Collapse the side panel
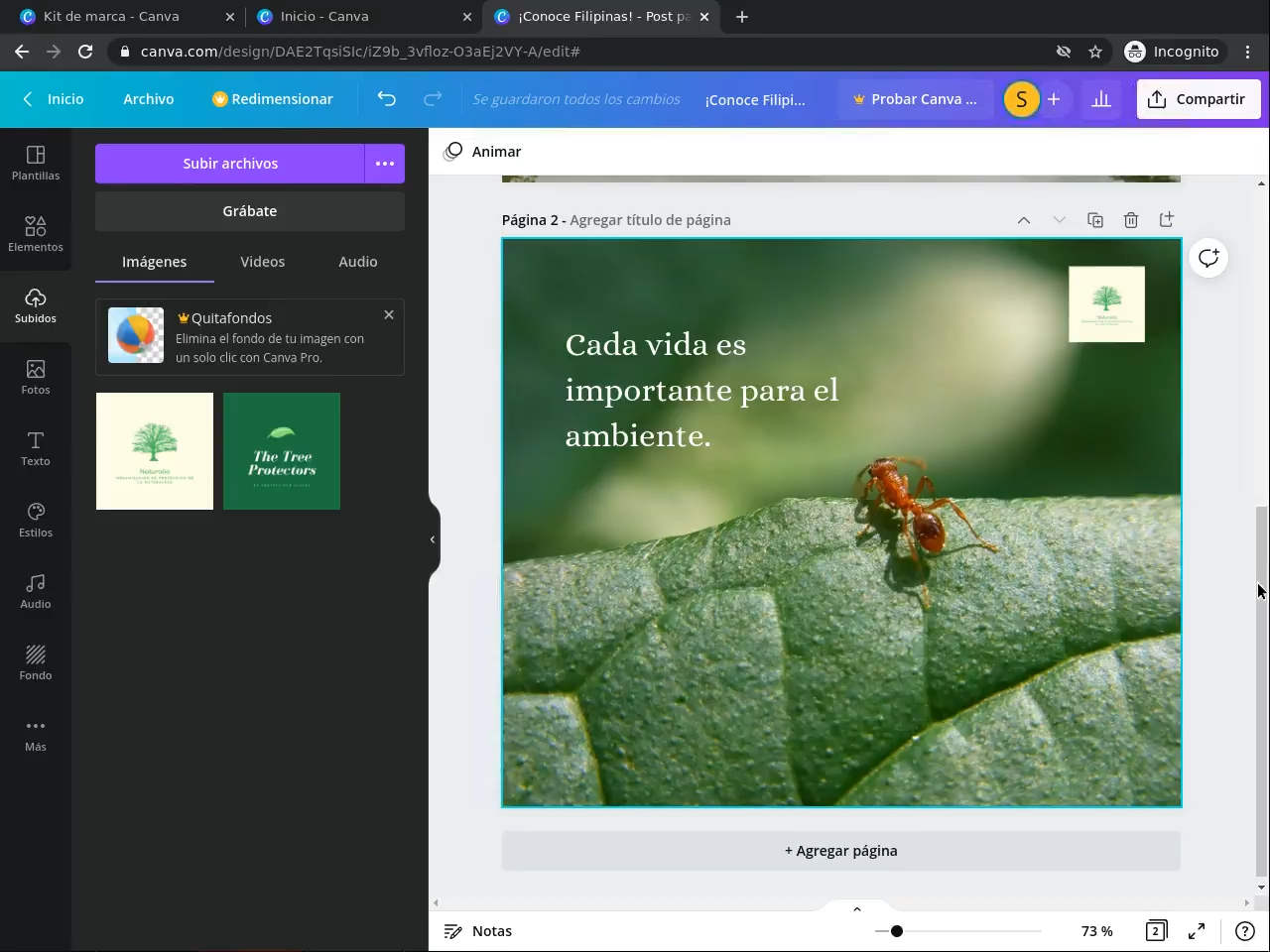 point(433,539)
